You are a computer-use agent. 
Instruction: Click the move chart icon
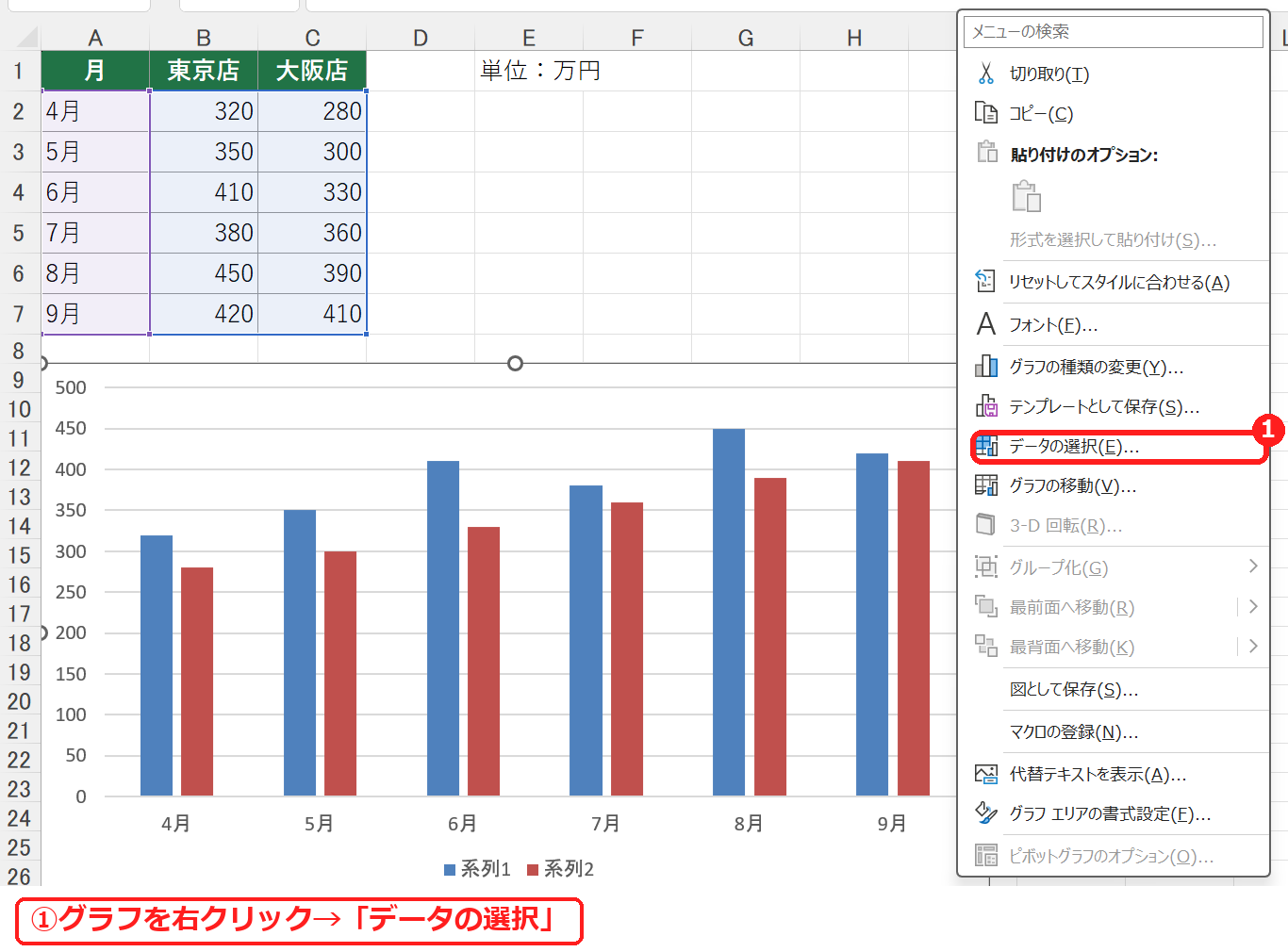(x=986, y=484)
